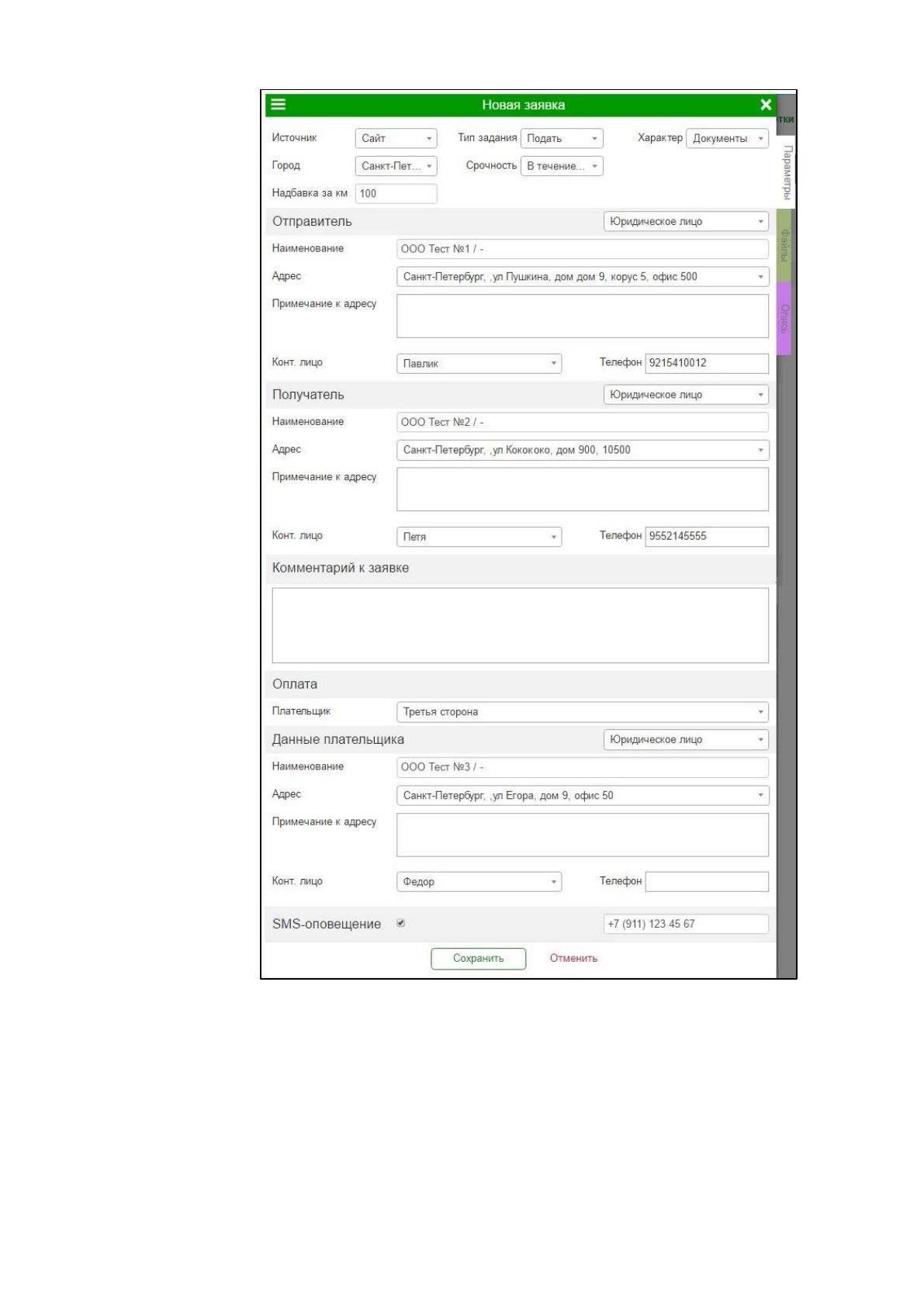Expand the sender Конт. лицо dropdown Павлик
This screenshot has width=924, height=1307.
coord(479,363)
